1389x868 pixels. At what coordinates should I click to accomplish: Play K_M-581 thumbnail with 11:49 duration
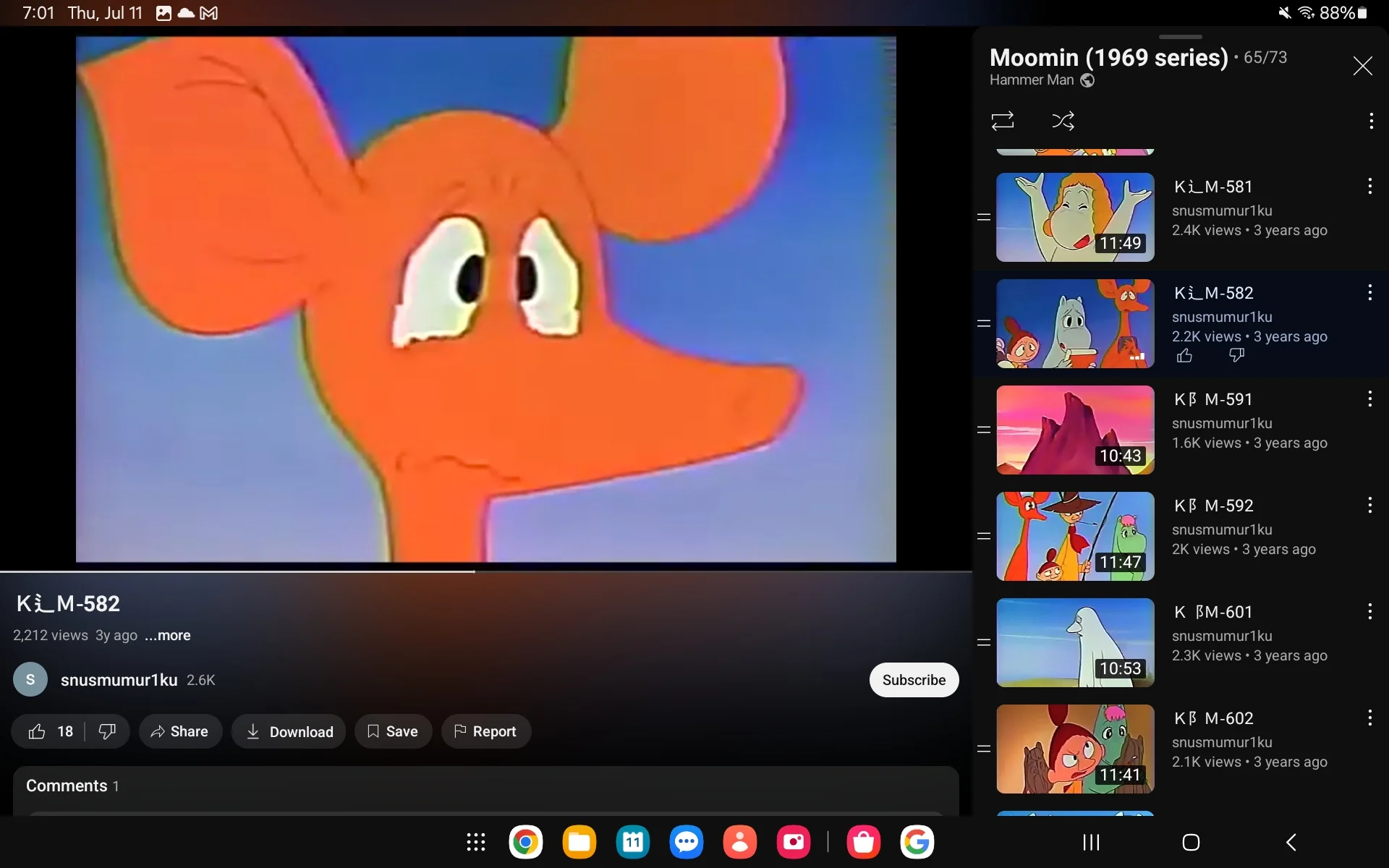click(x=1075, y=217)
